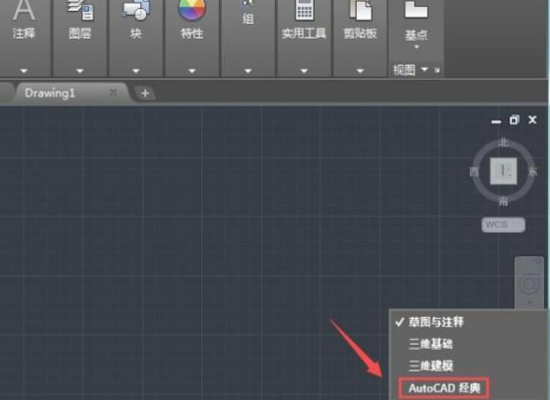Expand the 视图 panel title dropdown
The height and width of the screenshot is (400, 550).
click(x=424, y=69)
